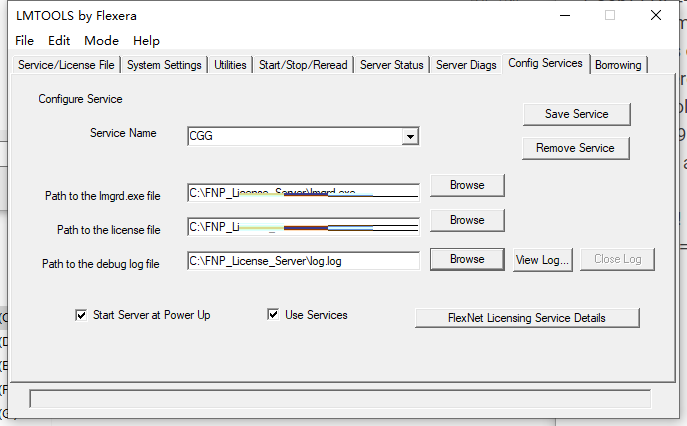The width and height of the screenshot is (687, 426).
Task: Click the Configure Service heading text
Action: click(80, 99)
